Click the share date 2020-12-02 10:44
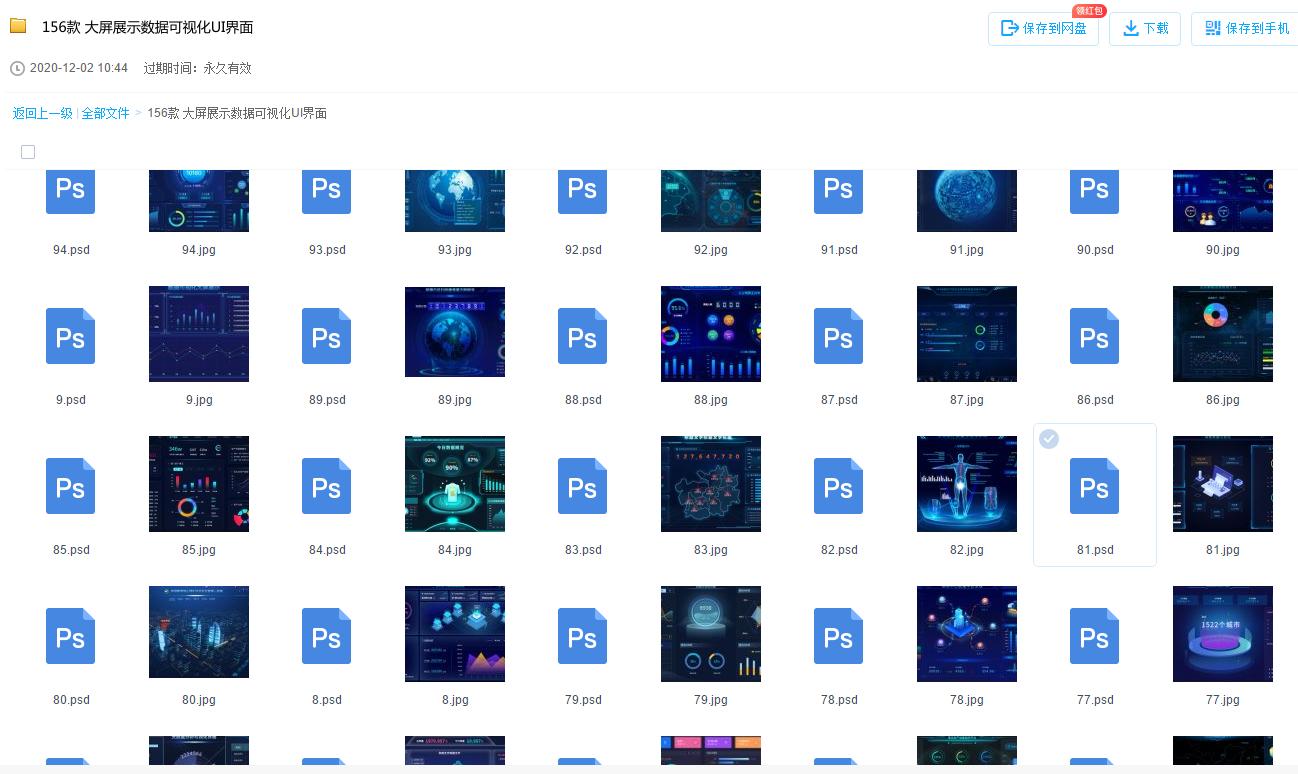1298x774 pixels. (79, 68)
